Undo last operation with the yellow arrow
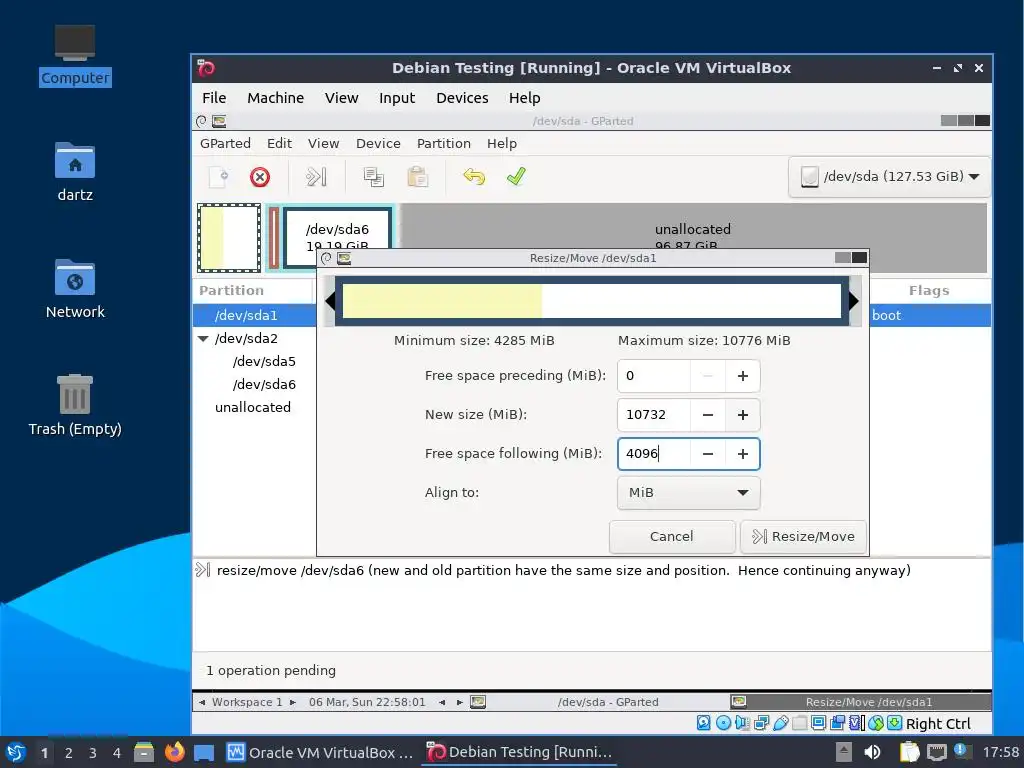 (x=474, y=177)
